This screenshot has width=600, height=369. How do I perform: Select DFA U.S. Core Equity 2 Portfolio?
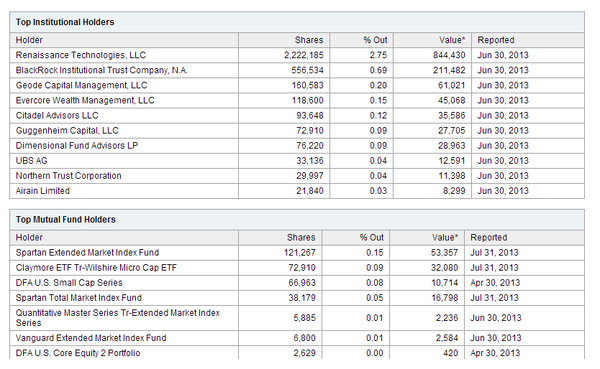click(78, 353)
